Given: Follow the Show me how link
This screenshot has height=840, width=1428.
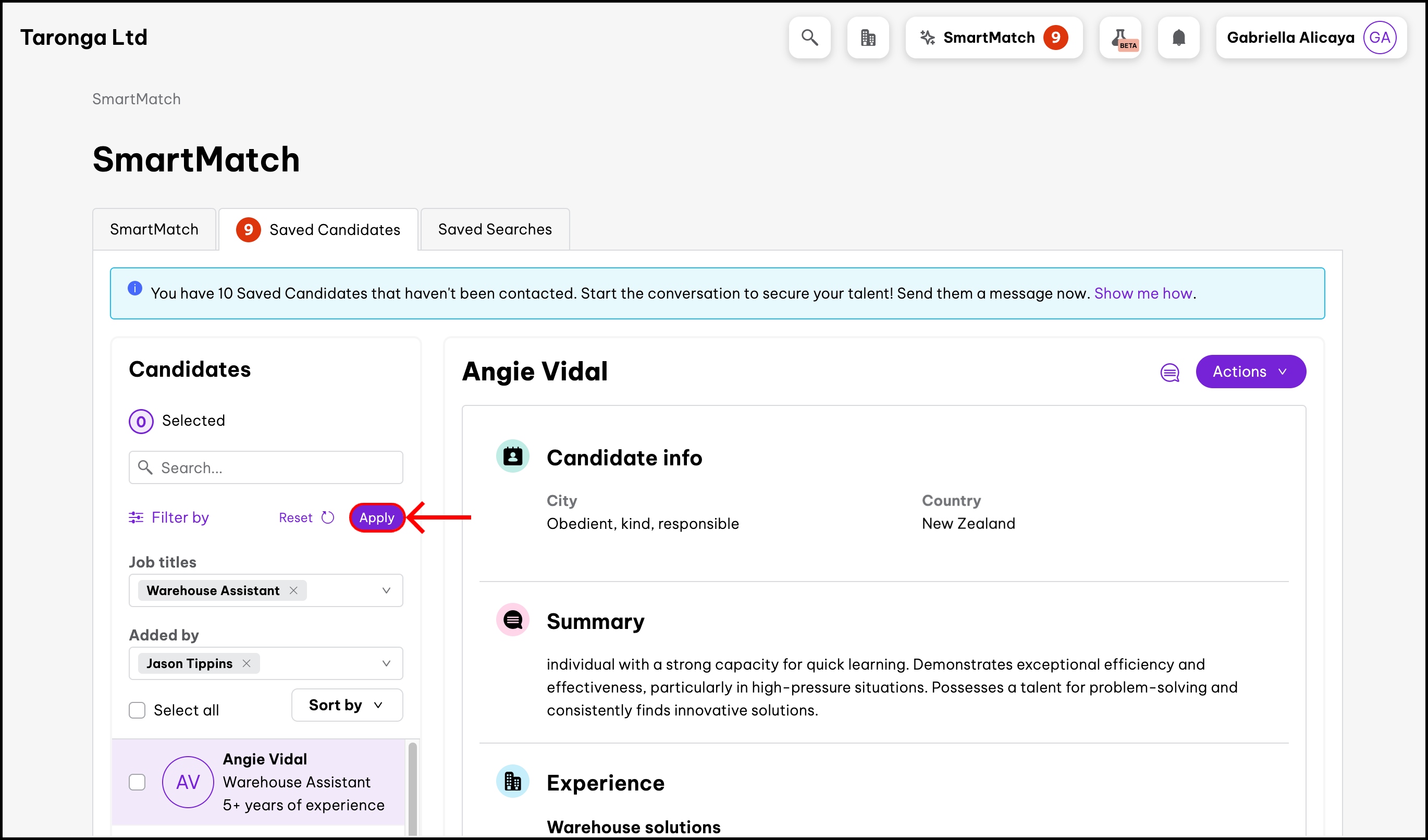Looking at the screenshot, I should pos(1142,293).
